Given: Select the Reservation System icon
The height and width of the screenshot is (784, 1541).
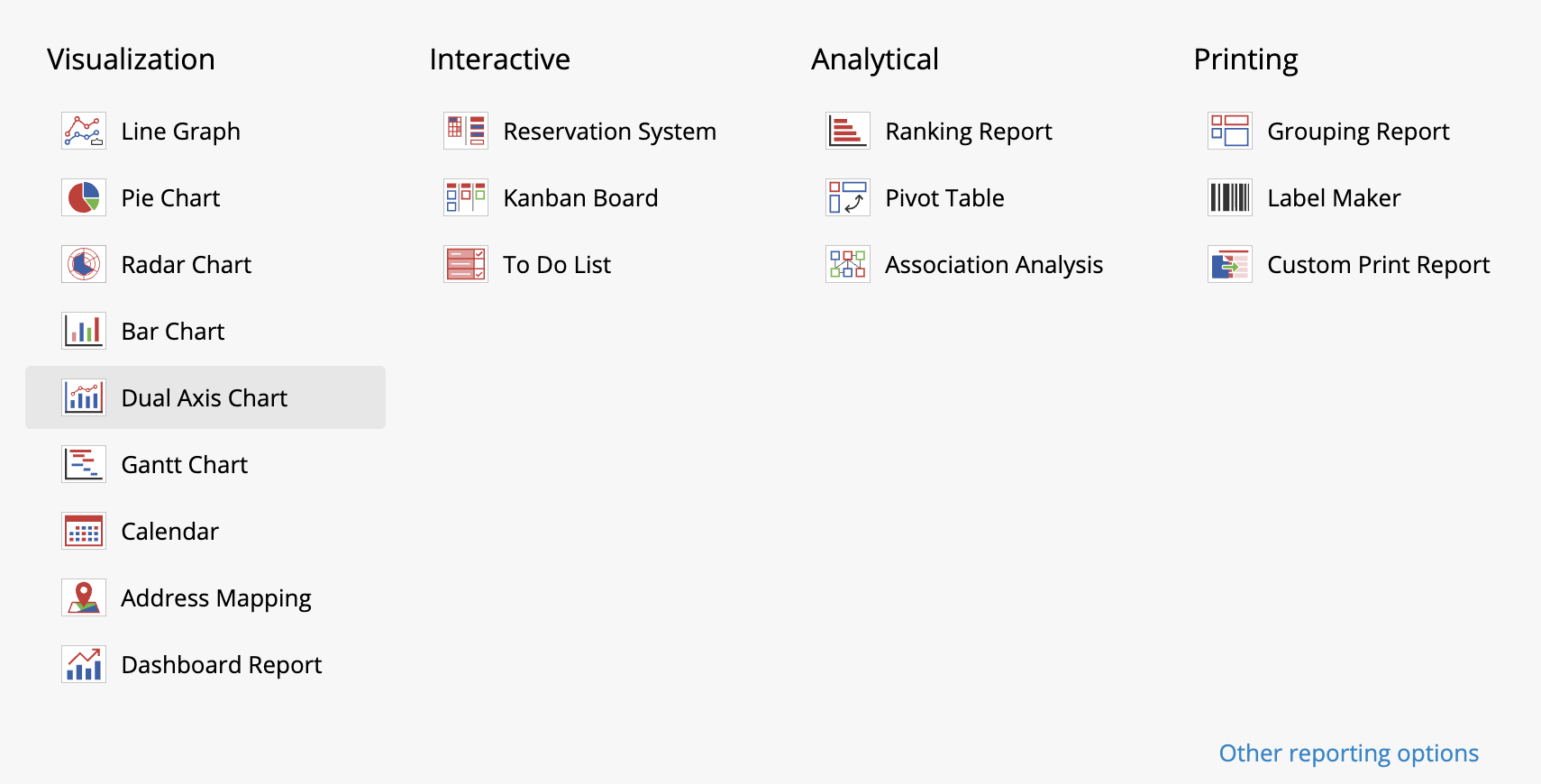Looking at the screenshot, I should 466,131.
